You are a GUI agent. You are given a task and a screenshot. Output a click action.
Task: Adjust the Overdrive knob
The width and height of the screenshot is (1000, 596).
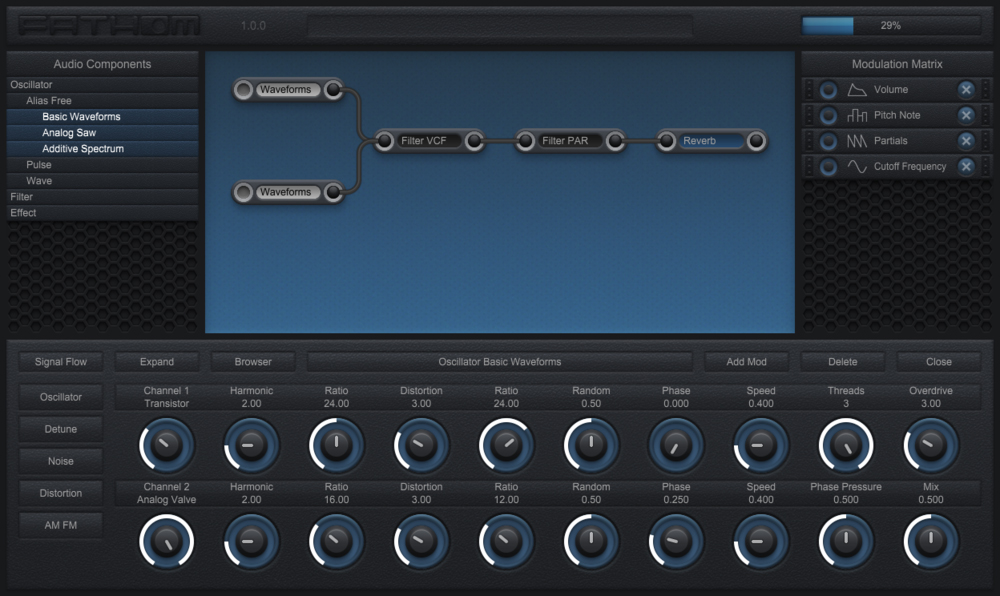(x=930, y=445)
